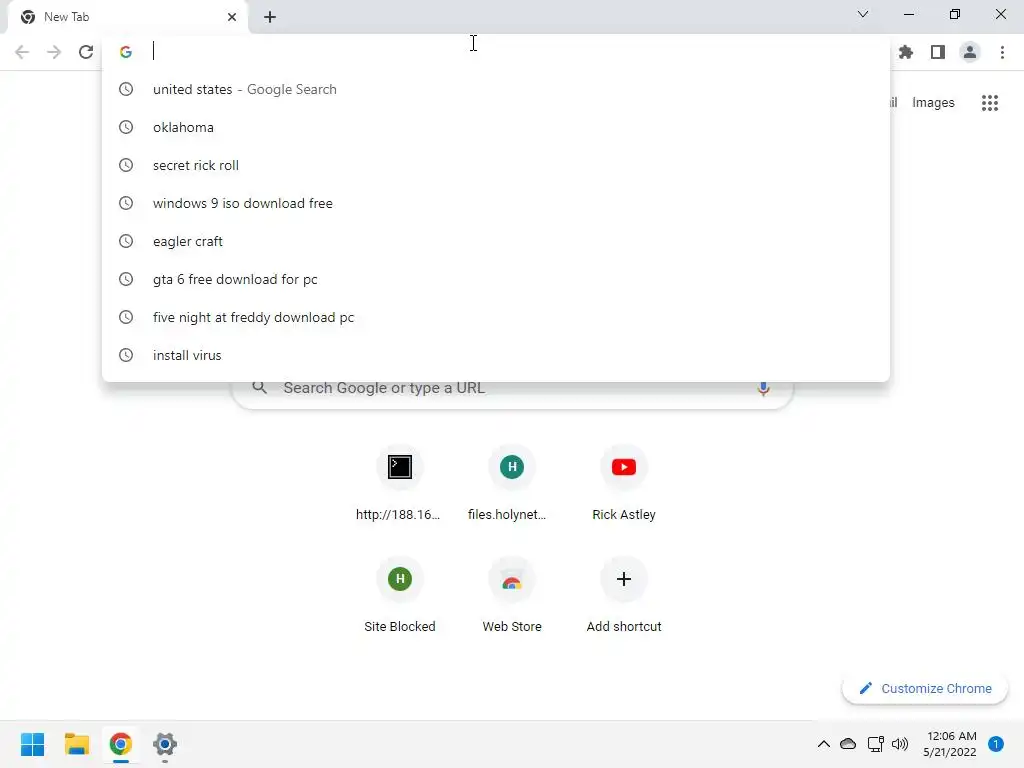Image resolution: width=1024 pixels, height=768 pixels.
Task: Add a new shortcut tile
Action: point(624,597)
